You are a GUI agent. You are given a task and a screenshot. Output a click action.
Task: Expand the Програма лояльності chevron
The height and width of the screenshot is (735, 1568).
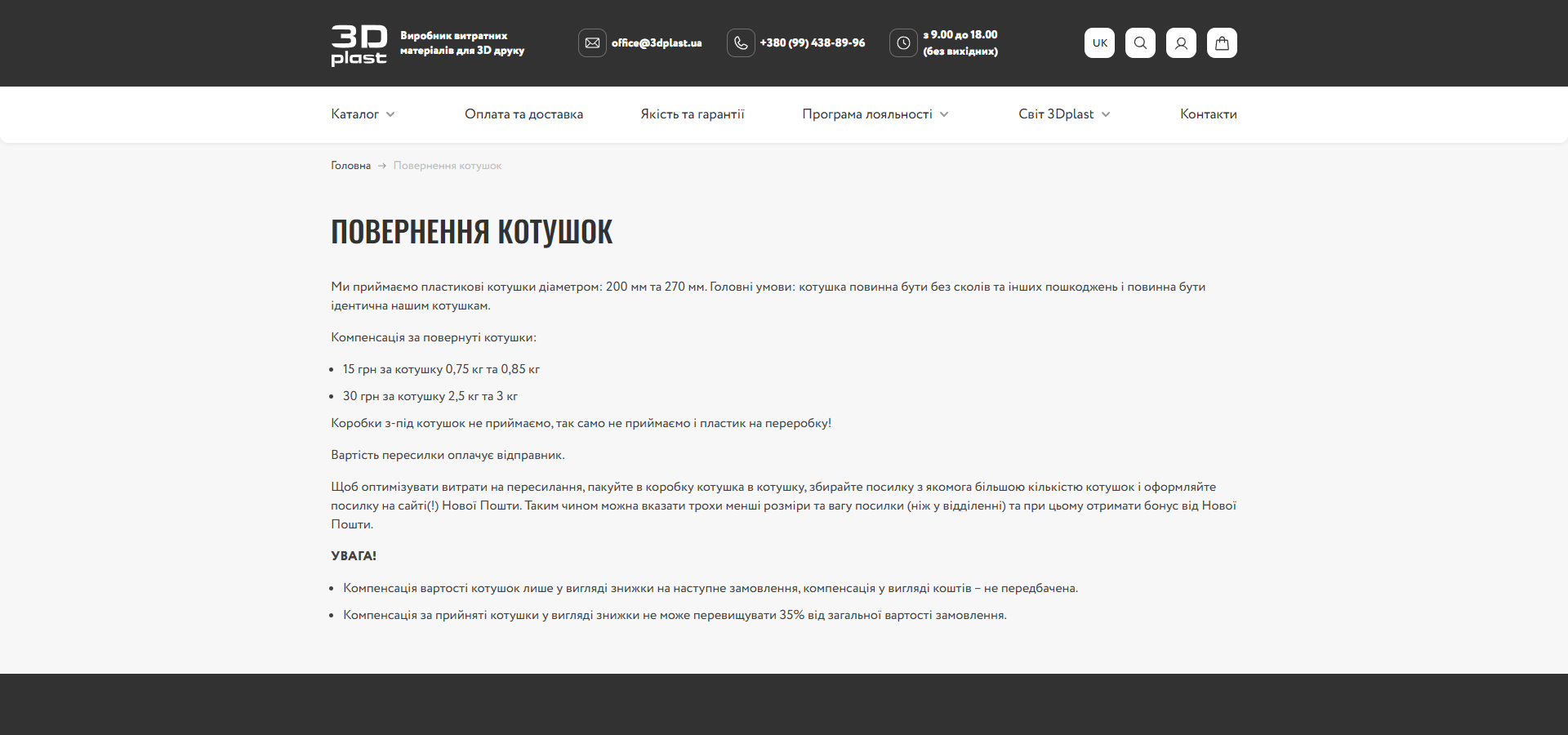pos(944,114)
